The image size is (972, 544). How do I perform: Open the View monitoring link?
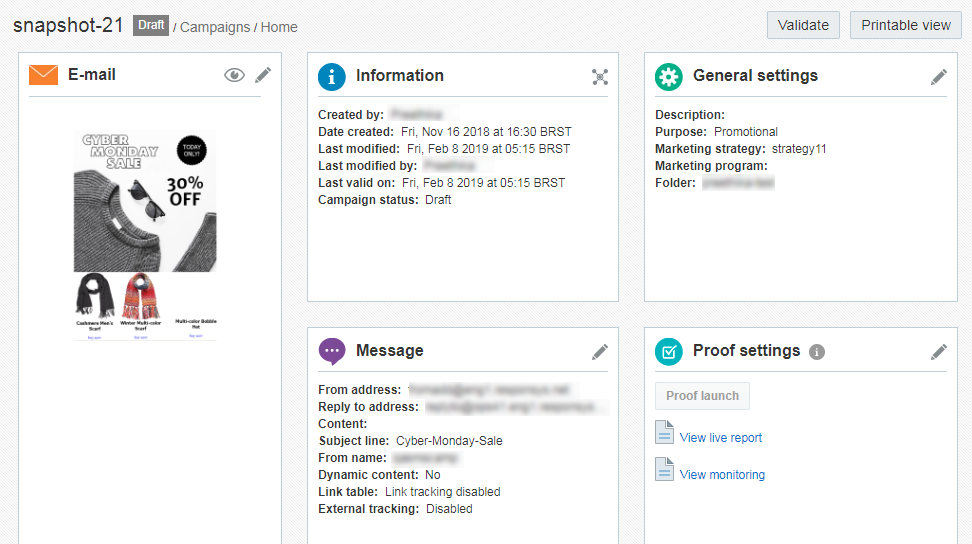point(722,475)
